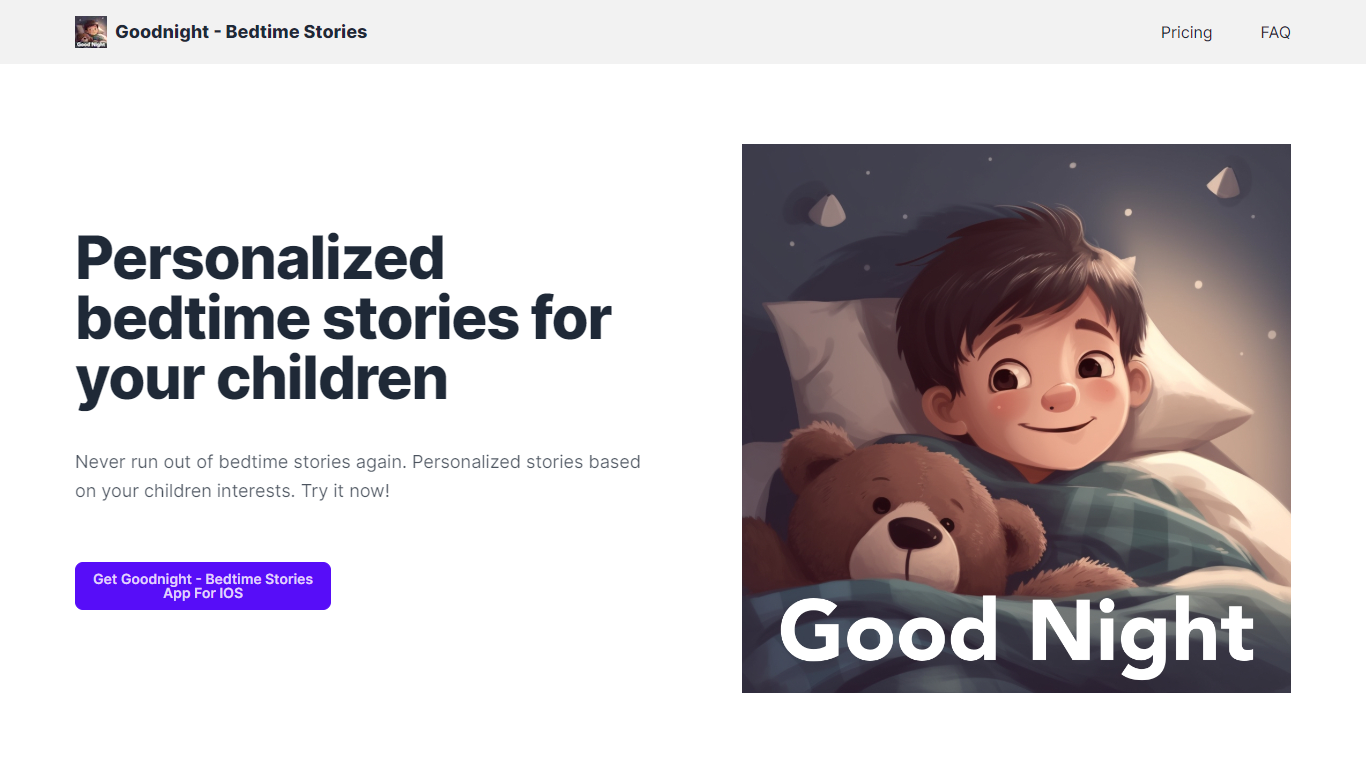Click 'your children' in the main headline

[x=261, y=378]
